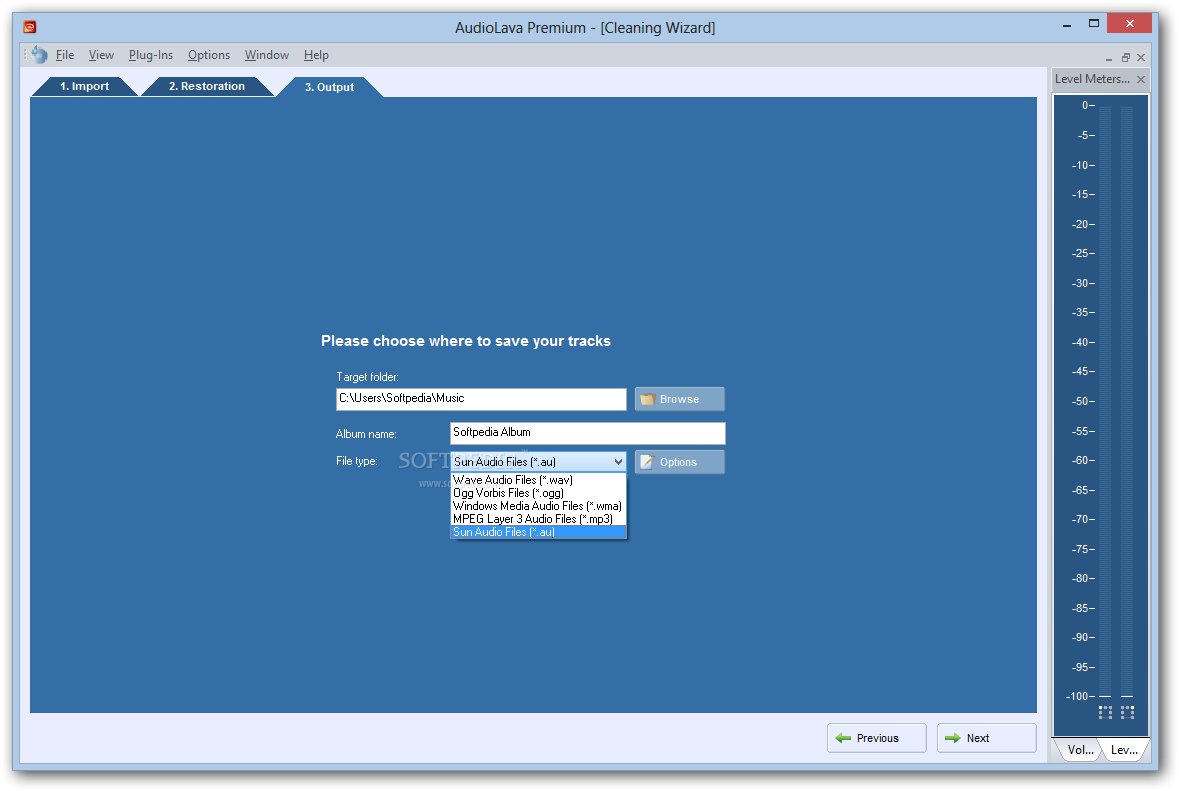Click the left channel level meter bar
This screenshot has height=791, width=1179.
click(1105, 400)
